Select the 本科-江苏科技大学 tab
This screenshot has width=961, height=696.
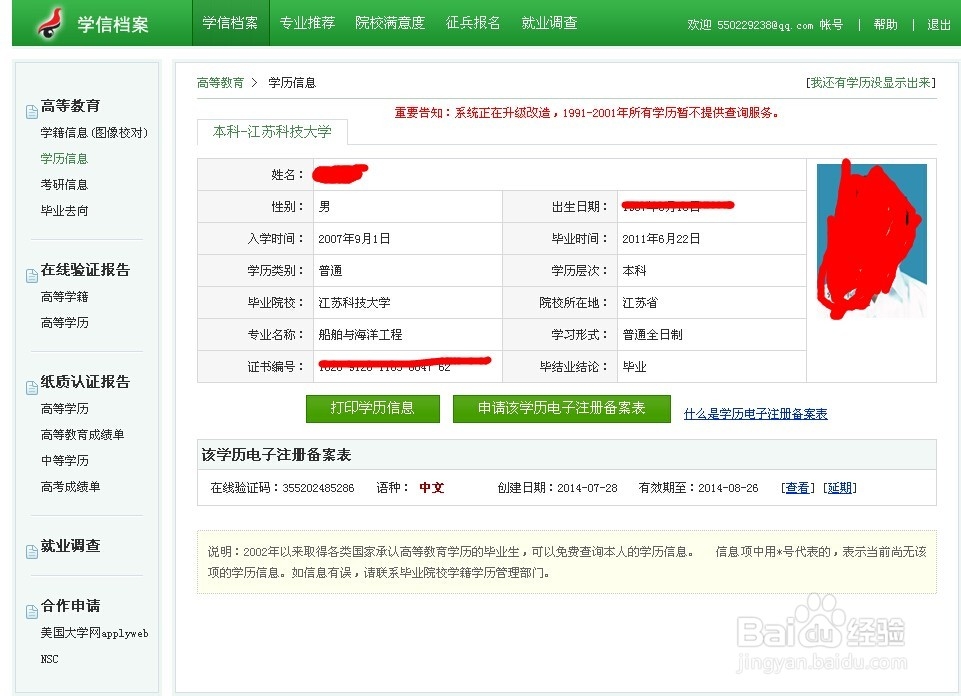tap(272, 132)
